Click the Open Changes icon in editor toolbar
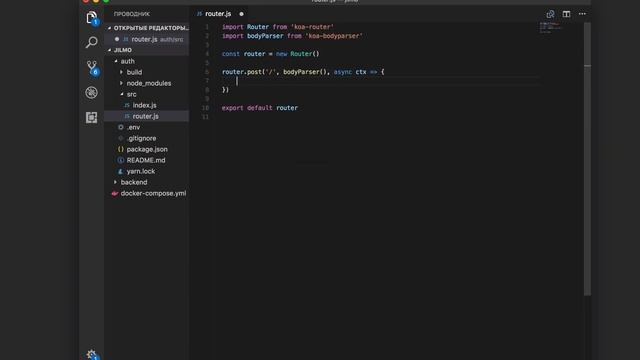Viewport: 640px width, 360px height. click(550, 14)
